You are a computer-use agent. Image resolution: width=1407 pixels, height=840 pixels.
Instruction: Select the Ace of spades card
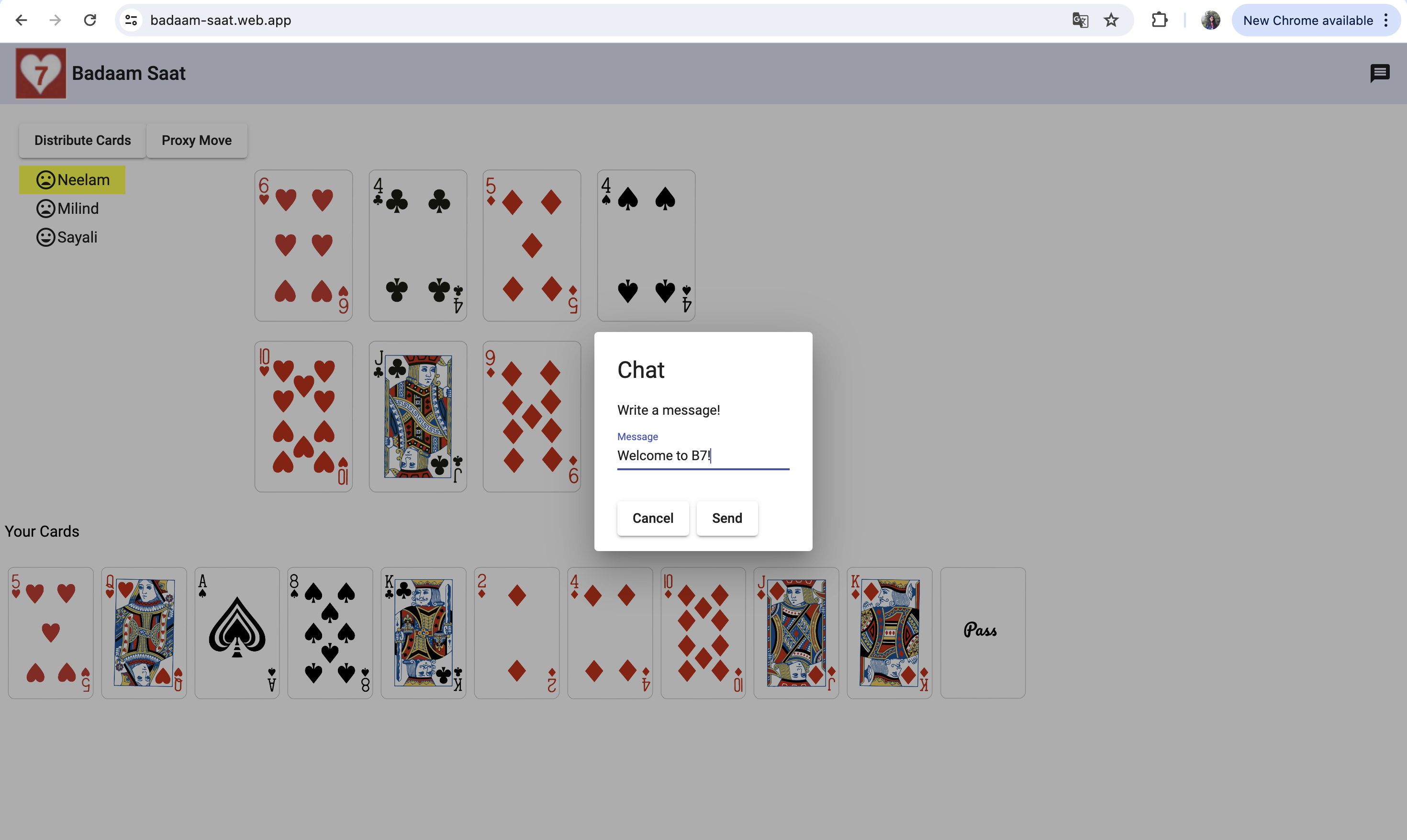tap(237, 632)
